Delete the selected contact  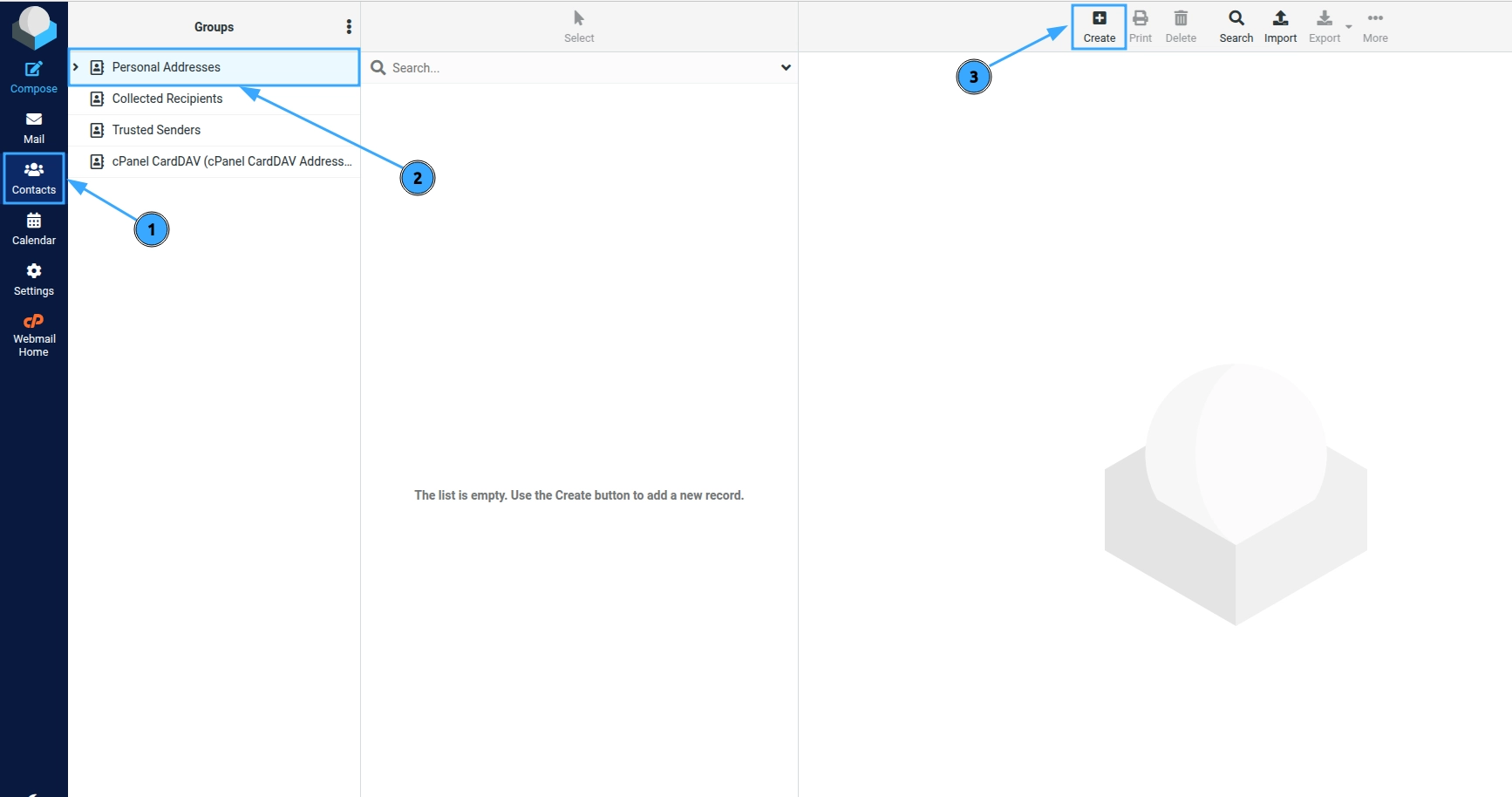(x=1181, y=27)
